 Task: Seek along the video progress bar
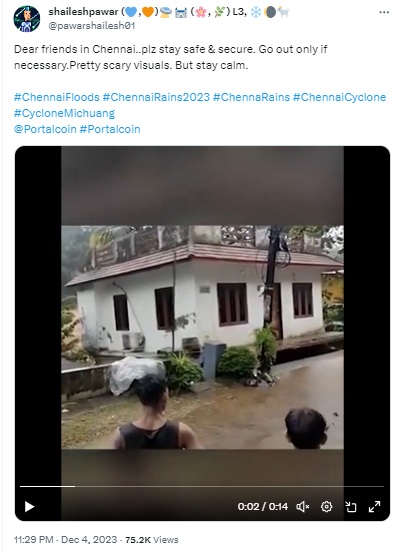coord(202,487)
